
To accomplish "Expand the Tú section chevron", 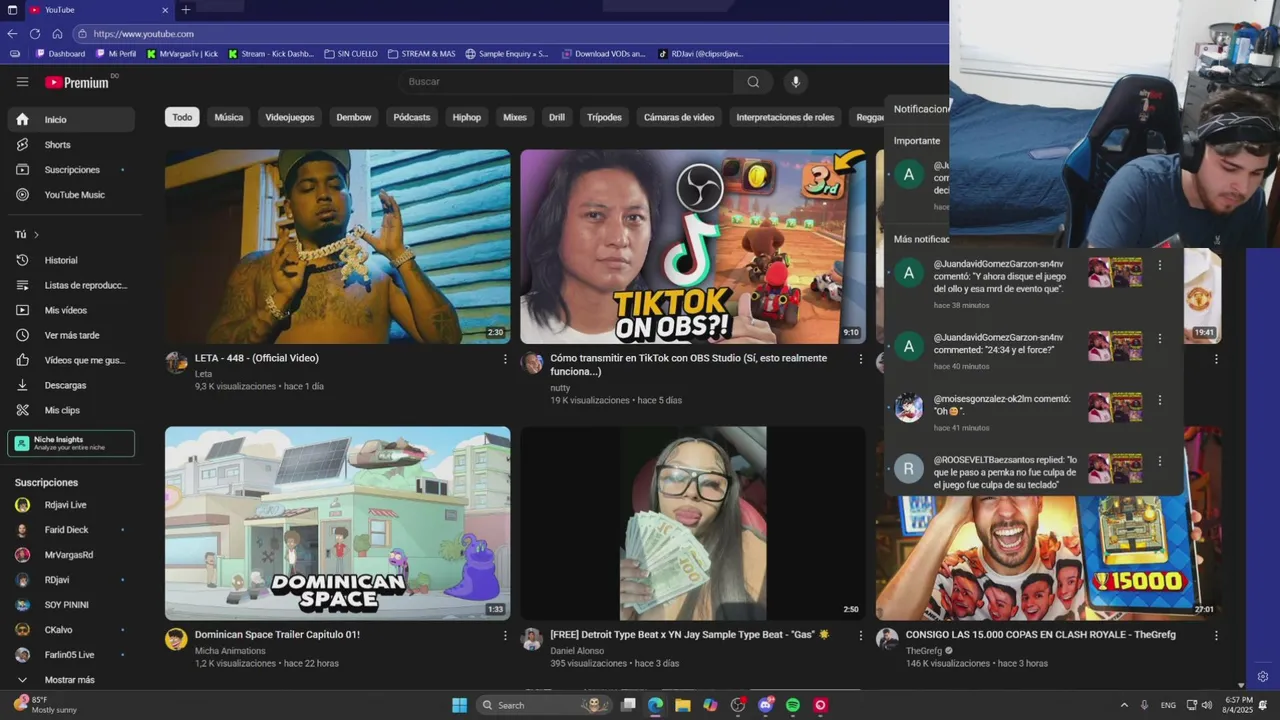I will click(36, 235).
